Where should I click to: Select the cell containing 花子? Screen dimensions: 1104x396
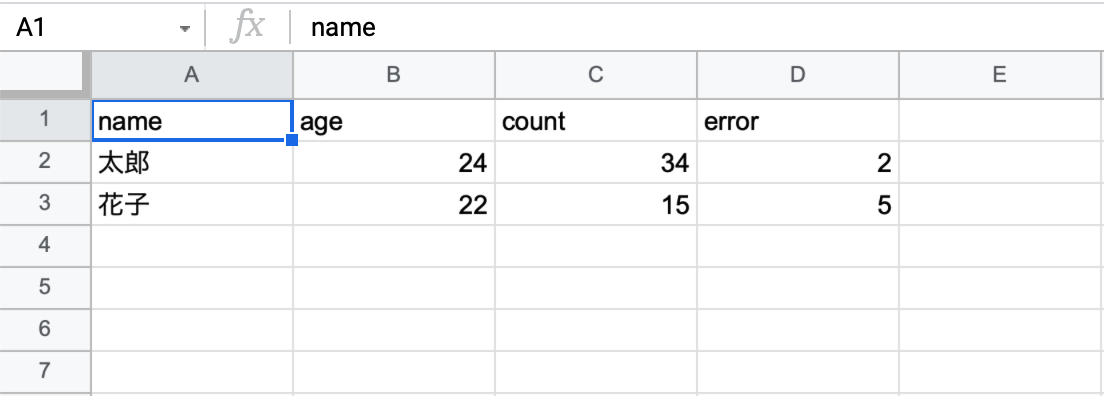click(x=192, y=204)
